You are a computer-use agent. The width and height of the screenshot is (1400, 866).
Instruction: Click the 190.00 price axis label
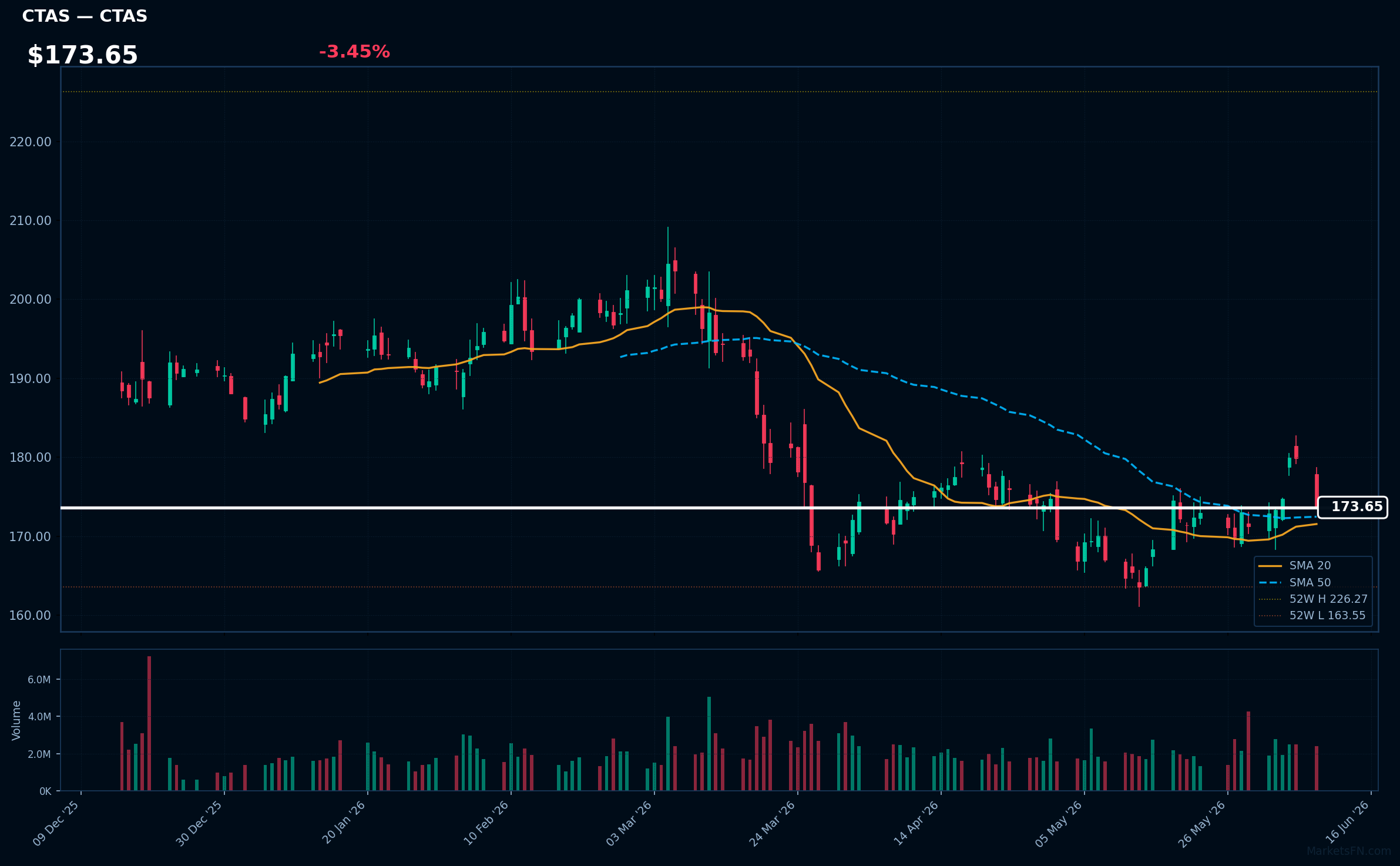tap(31, 378)
